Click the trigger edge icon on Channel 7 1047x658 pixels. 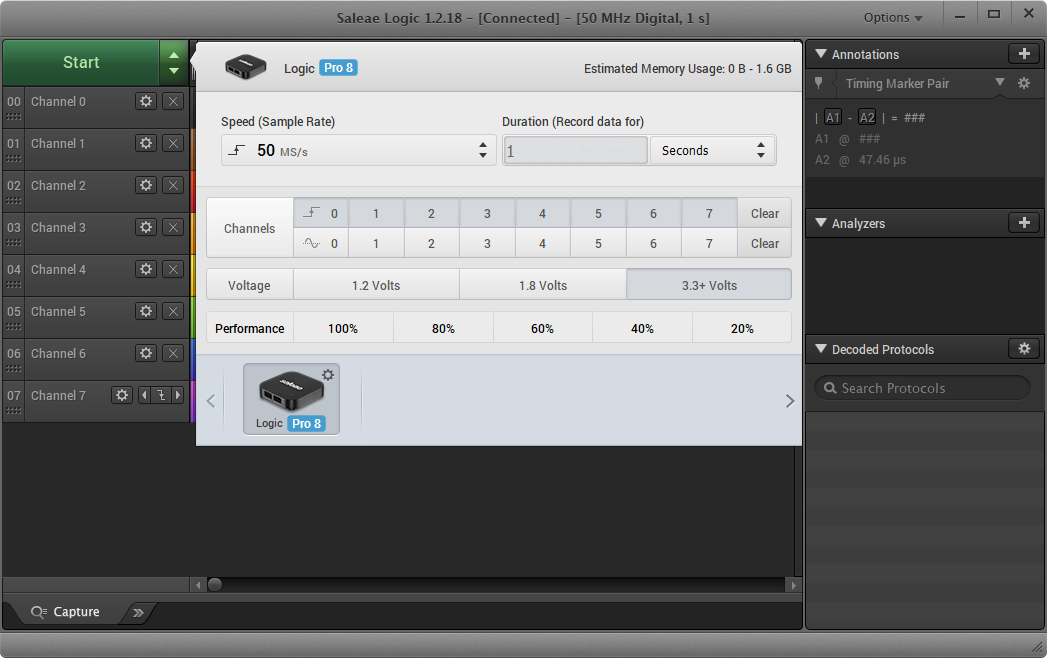click(x=160, y=395)
